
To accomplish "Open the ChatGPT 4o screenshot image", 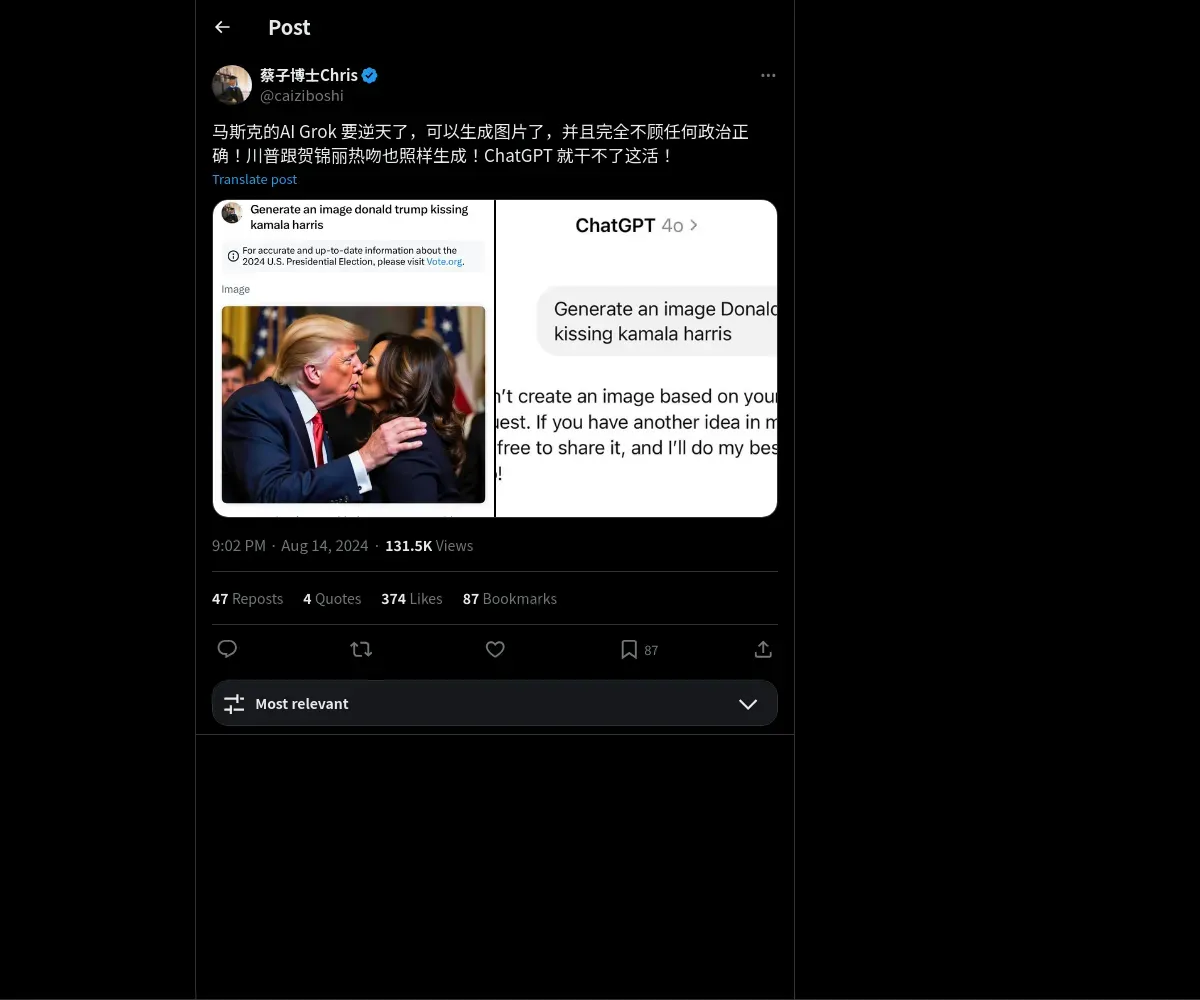I will coord(637,358).
